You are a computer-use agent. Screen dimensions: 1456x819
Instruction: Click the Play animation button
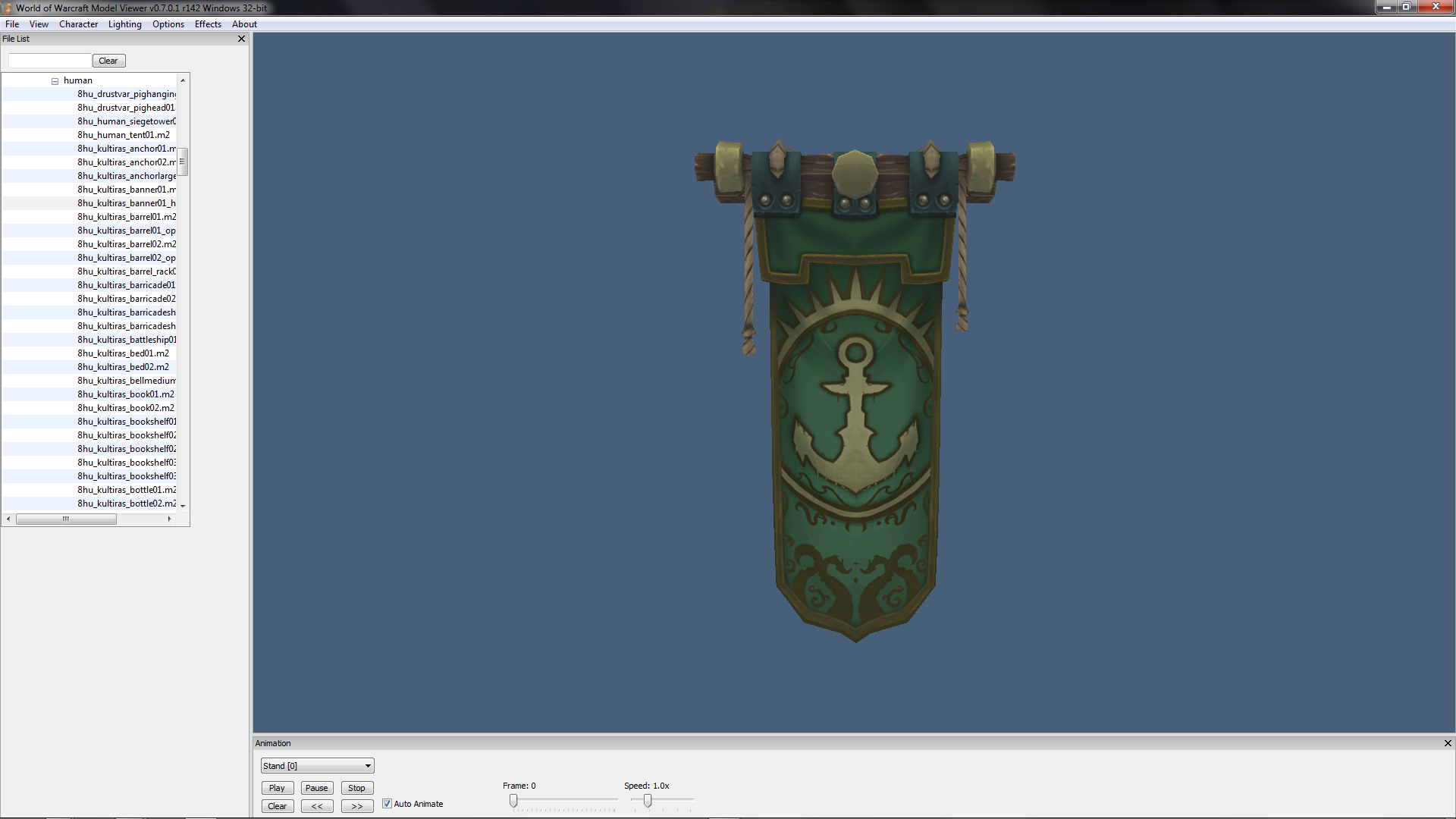coord(277,788)
